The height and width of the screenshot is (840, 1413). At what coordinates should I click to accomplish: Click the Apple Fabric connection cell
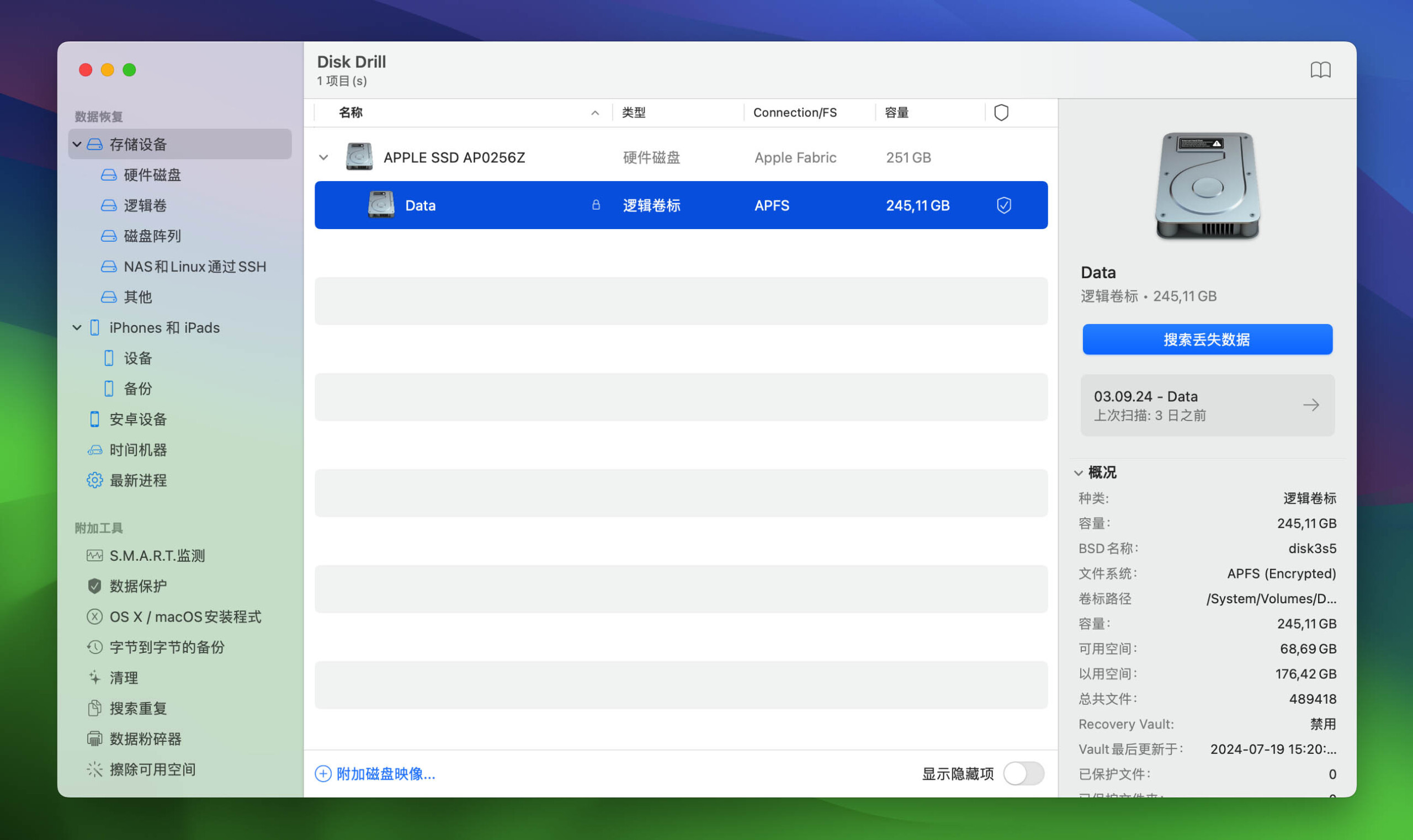pyautogui.click(x=795, y=157)
